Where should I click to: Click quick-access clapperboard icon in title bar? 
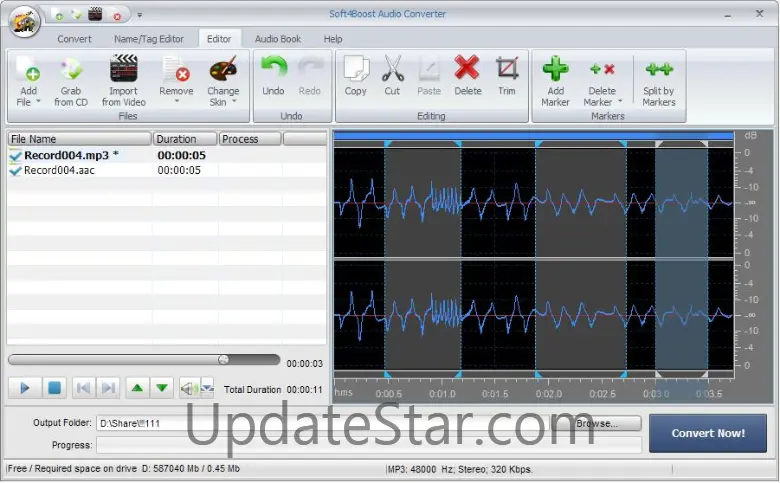tap(95, 14)
